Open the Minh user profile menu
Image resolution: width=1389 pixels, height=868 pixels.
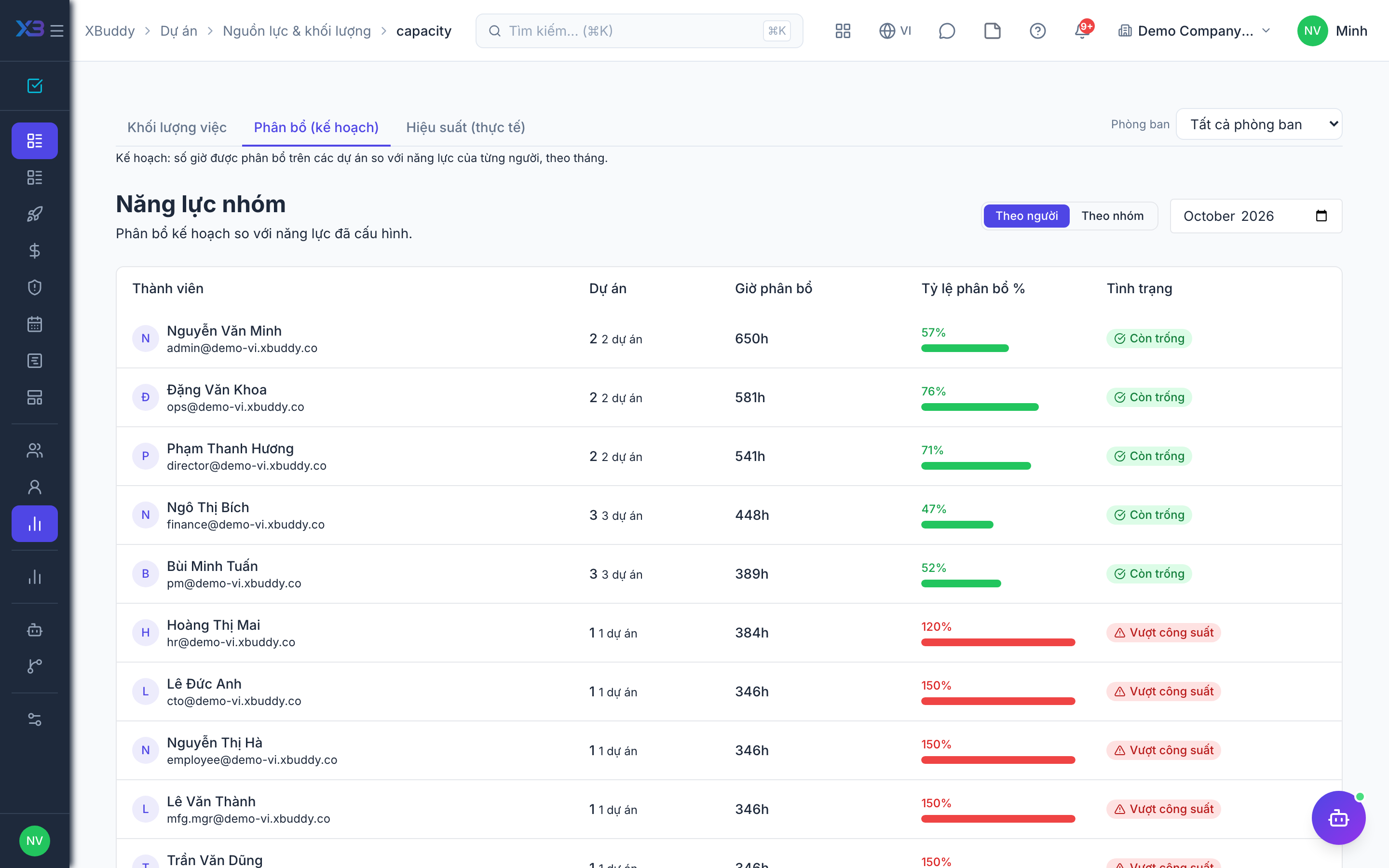[x=1332, y=31]
